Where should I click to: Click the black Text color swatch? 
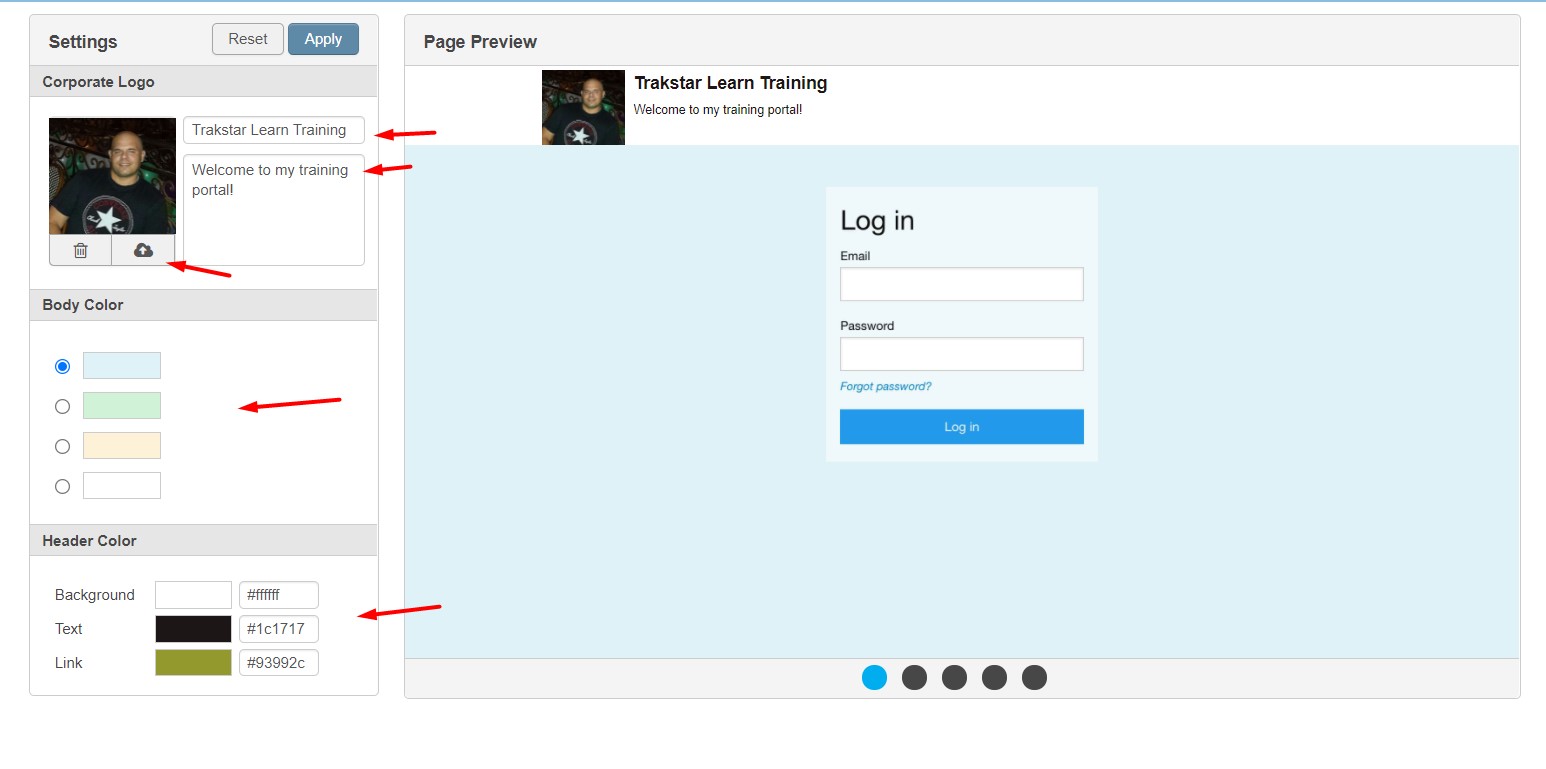click(x=193, y=628)
